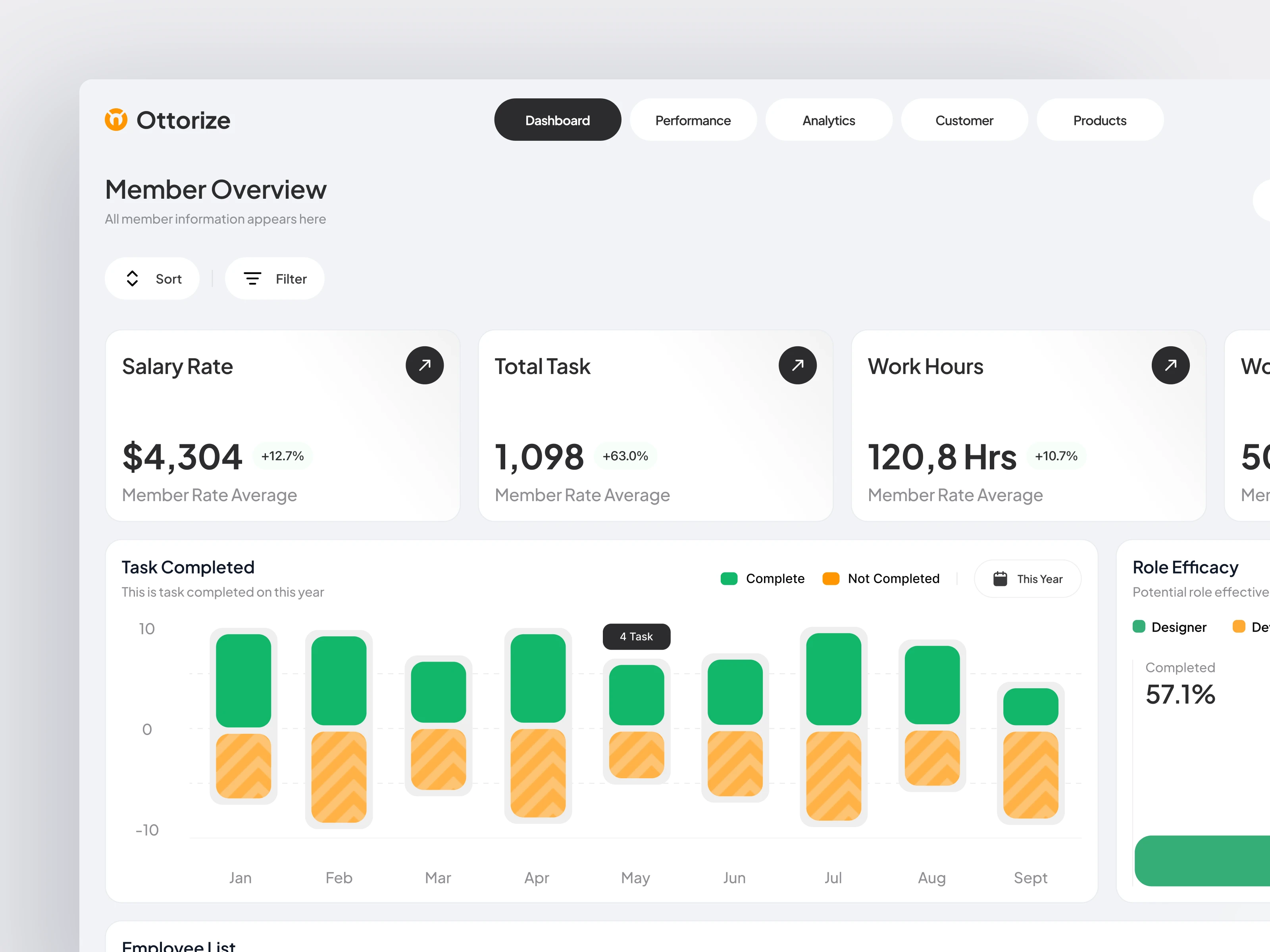
Task: Click the calendar icon in This Year
Action: coord(1000,578)
